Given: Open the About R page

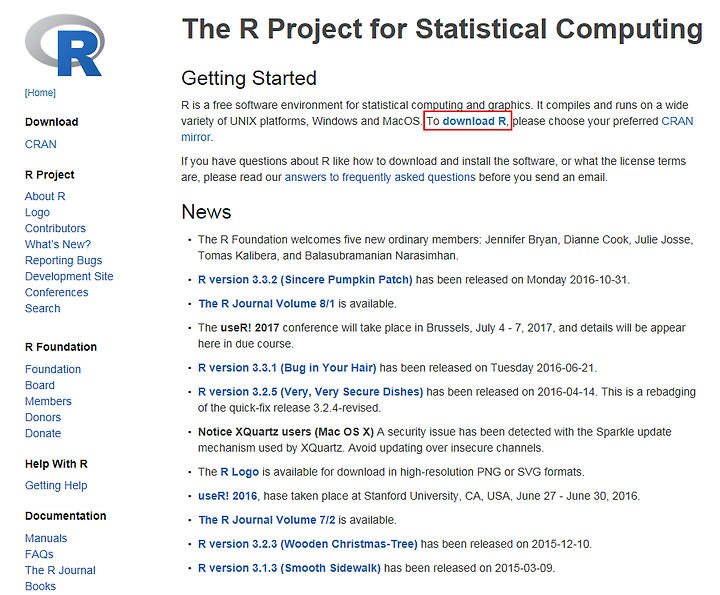Looking at the screenshot, I should tap(45, 196).
